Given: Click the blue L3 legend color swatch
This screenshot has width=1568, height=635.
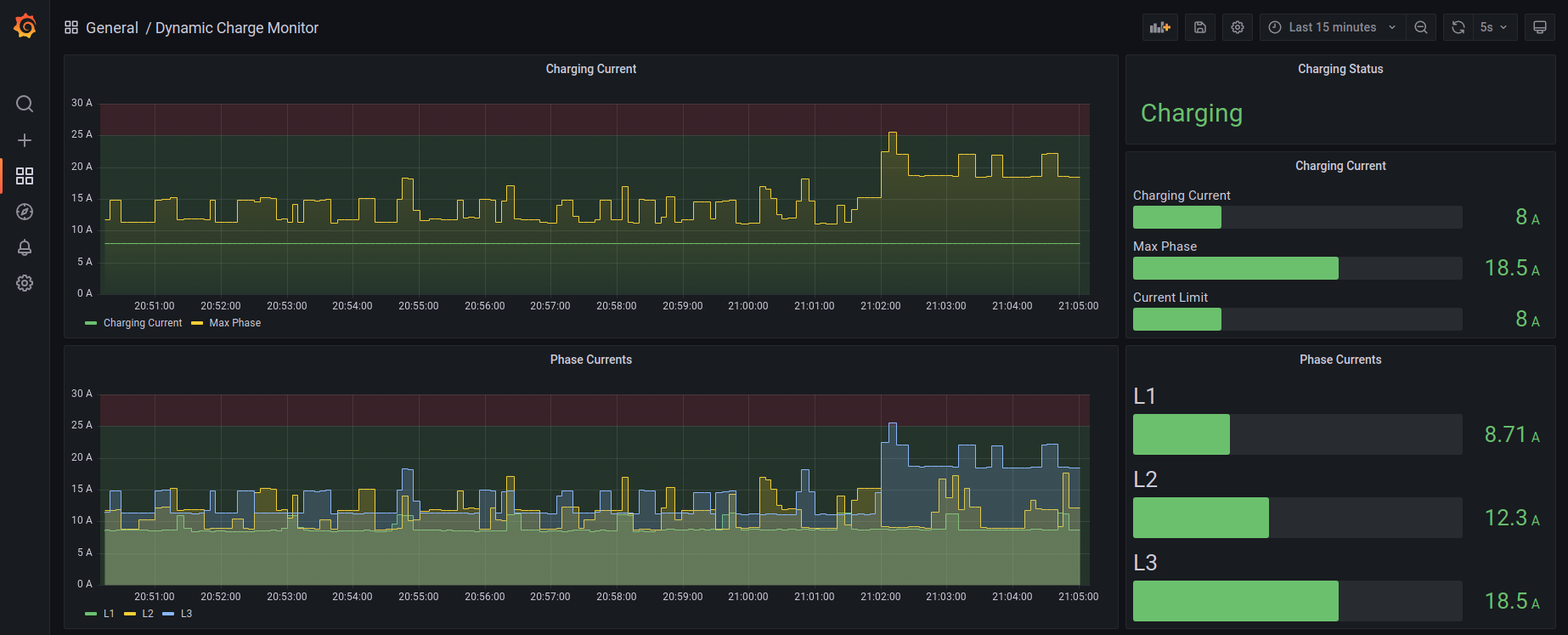Looking at the screenshot, I should [168, 614].
